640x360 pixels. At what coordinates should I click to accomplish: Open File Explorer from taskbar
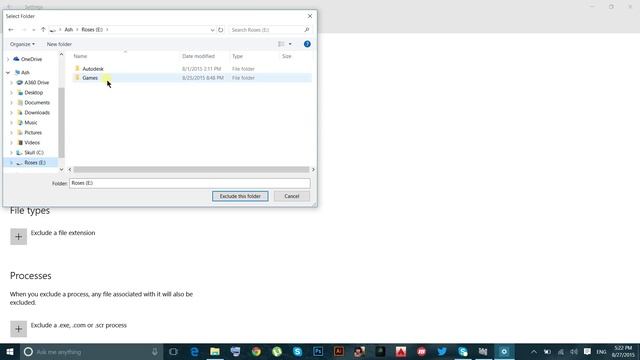(x=215, y=352)
